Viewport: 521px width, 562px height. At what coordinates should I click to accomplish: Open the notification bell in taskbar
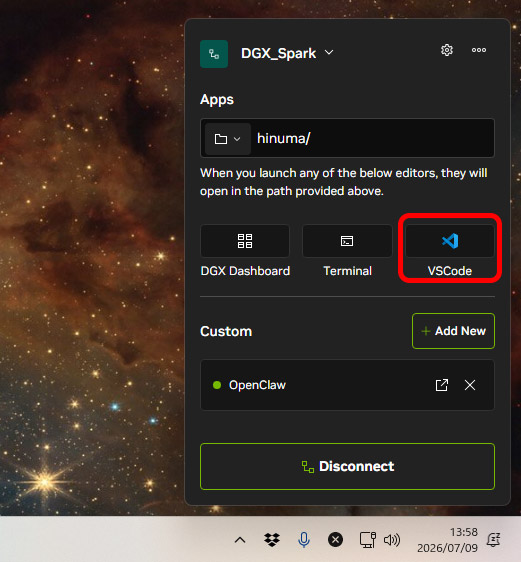tap(493, 540)
